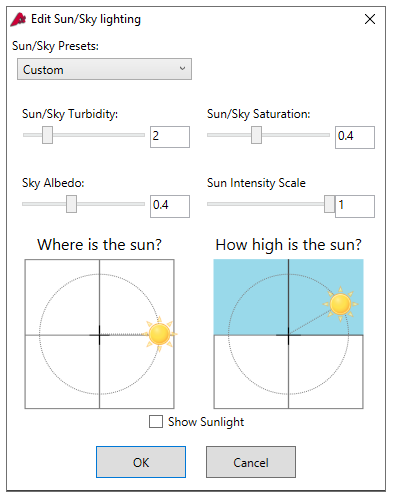Focus the Turbidity value field showing 2

[x=170, y=137]
